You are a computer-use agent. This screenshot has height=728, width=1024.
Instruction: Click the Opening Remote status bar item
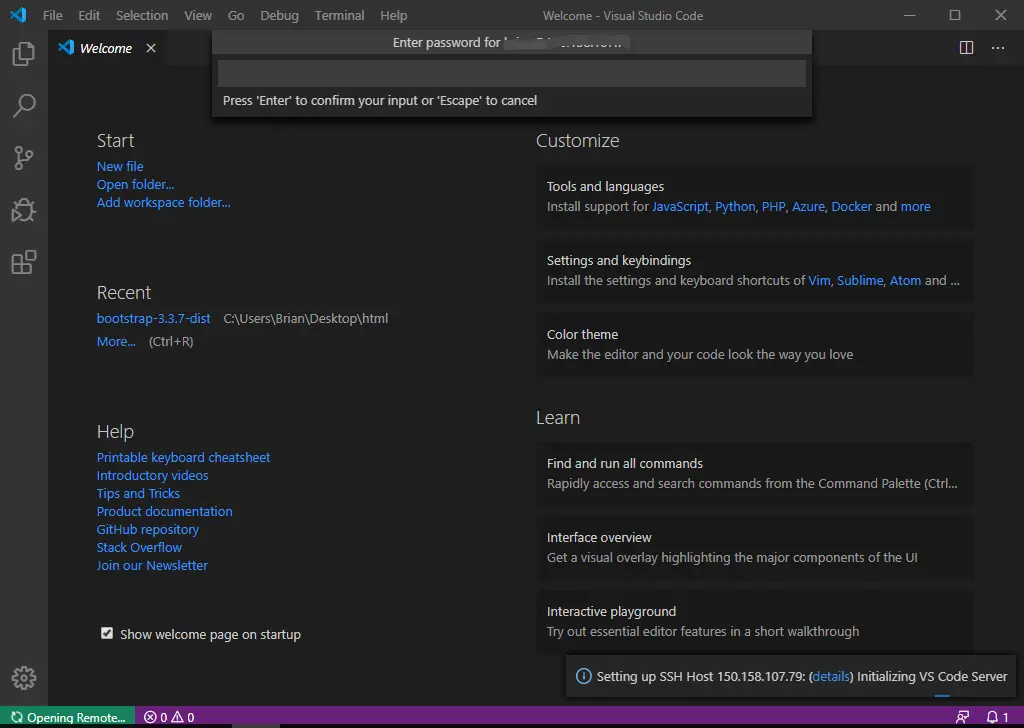[x=68, y=717]
